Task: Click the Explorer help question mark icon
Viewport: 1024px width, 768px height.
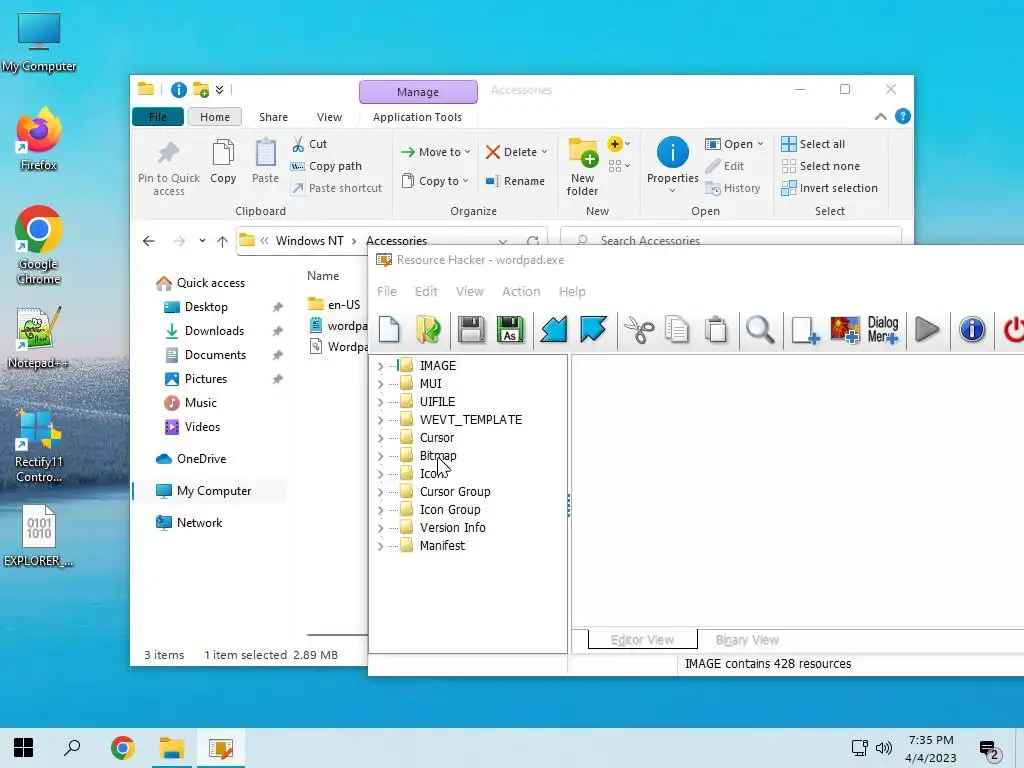Action: 903,116
